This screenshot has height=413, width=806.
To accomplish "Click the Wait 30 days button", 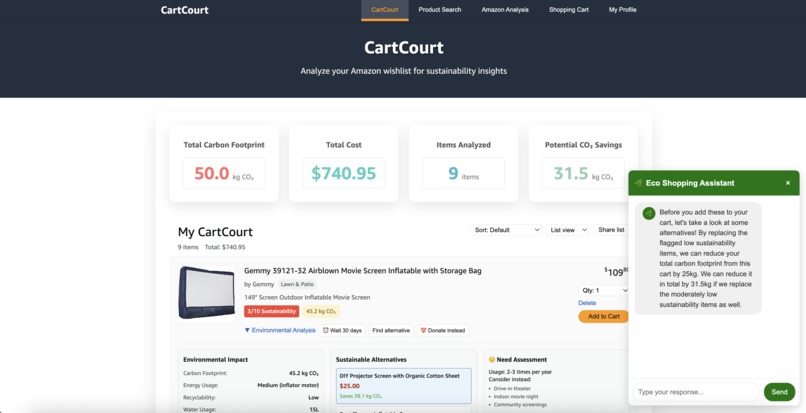I will (342, 330).
